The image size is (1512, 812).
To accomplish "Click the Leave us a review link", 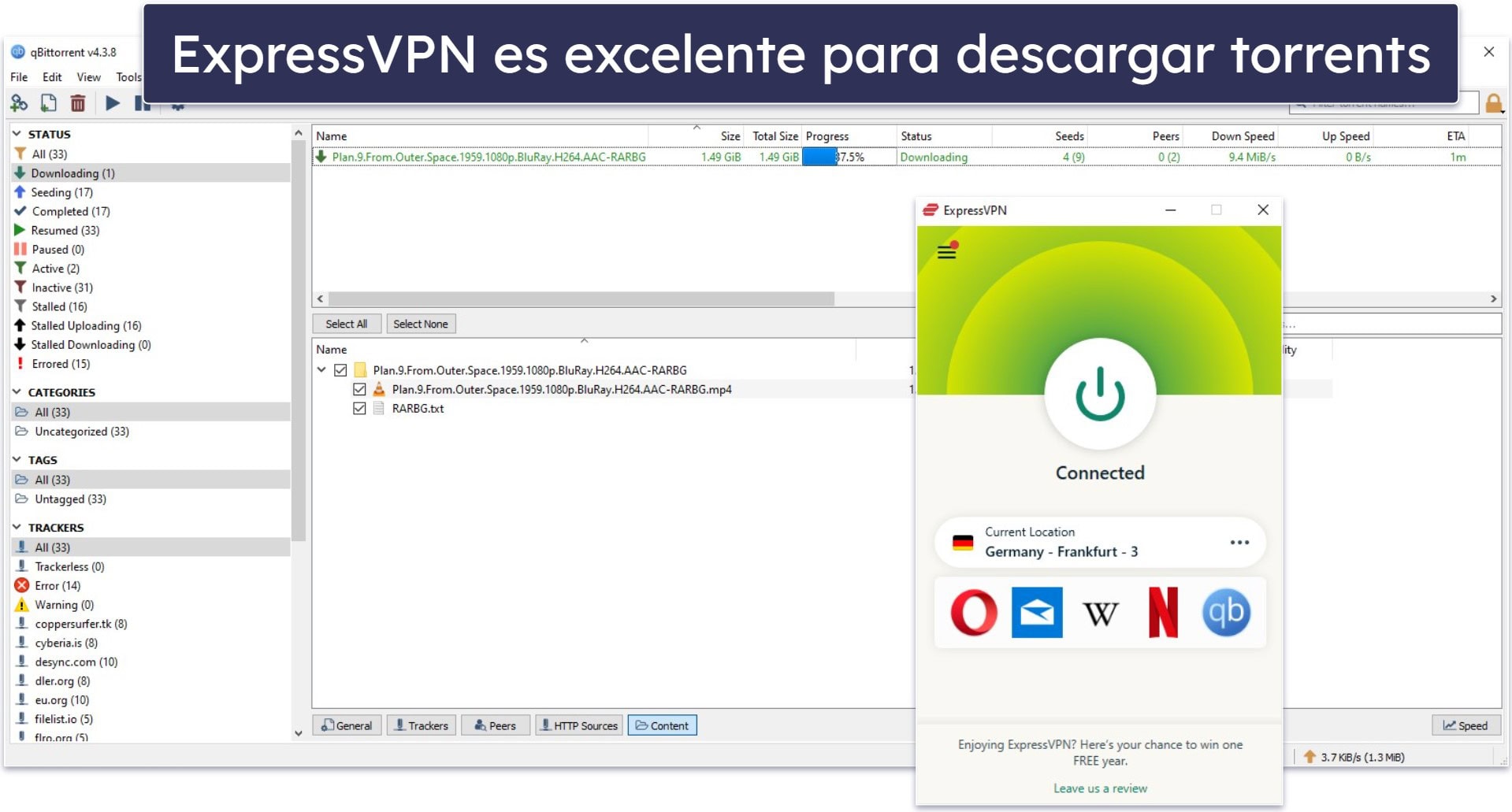I will coord(1100,788).
